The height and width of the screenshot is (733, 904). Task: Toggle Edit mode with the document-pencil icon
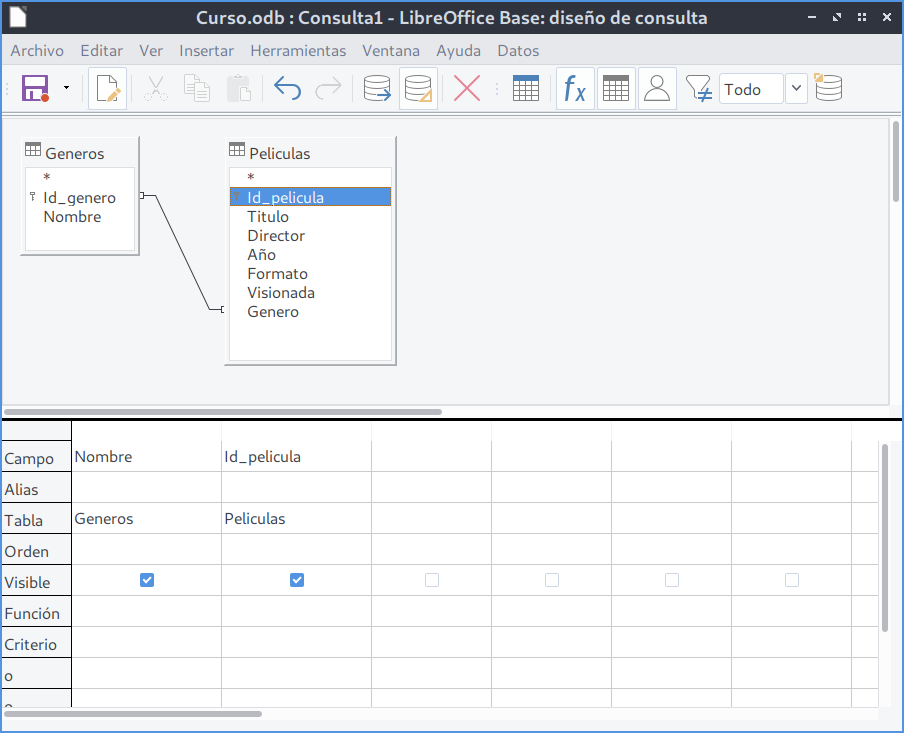(x=108, y=89)
